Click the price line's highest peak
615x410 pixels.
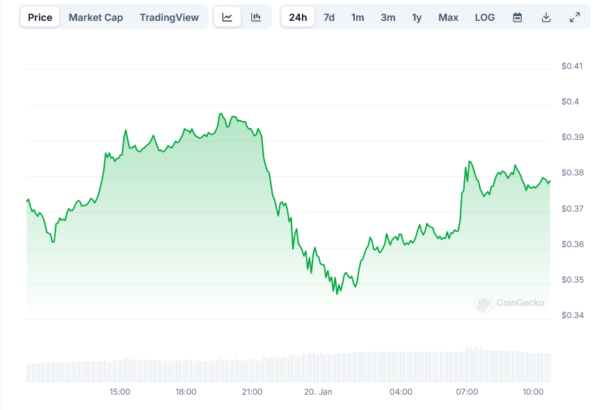pos(220,114)
